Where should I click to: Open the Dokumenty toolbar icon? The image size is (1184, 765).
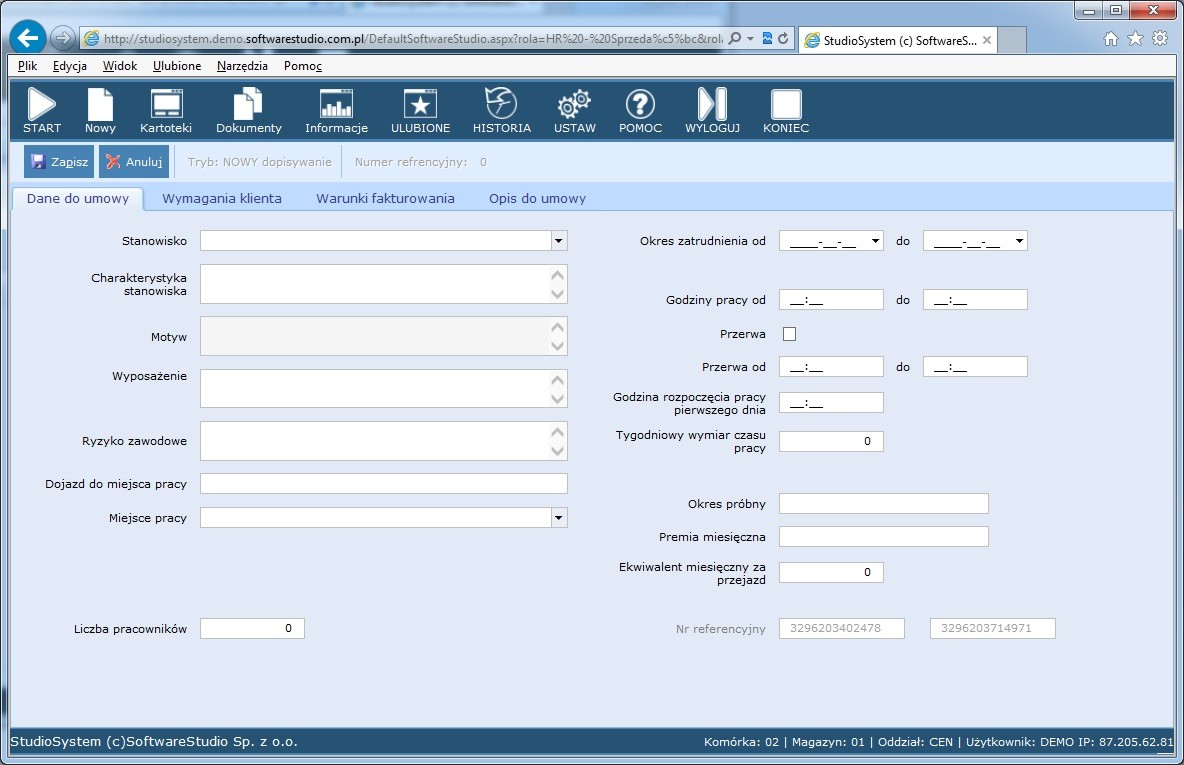coord(248,110)
